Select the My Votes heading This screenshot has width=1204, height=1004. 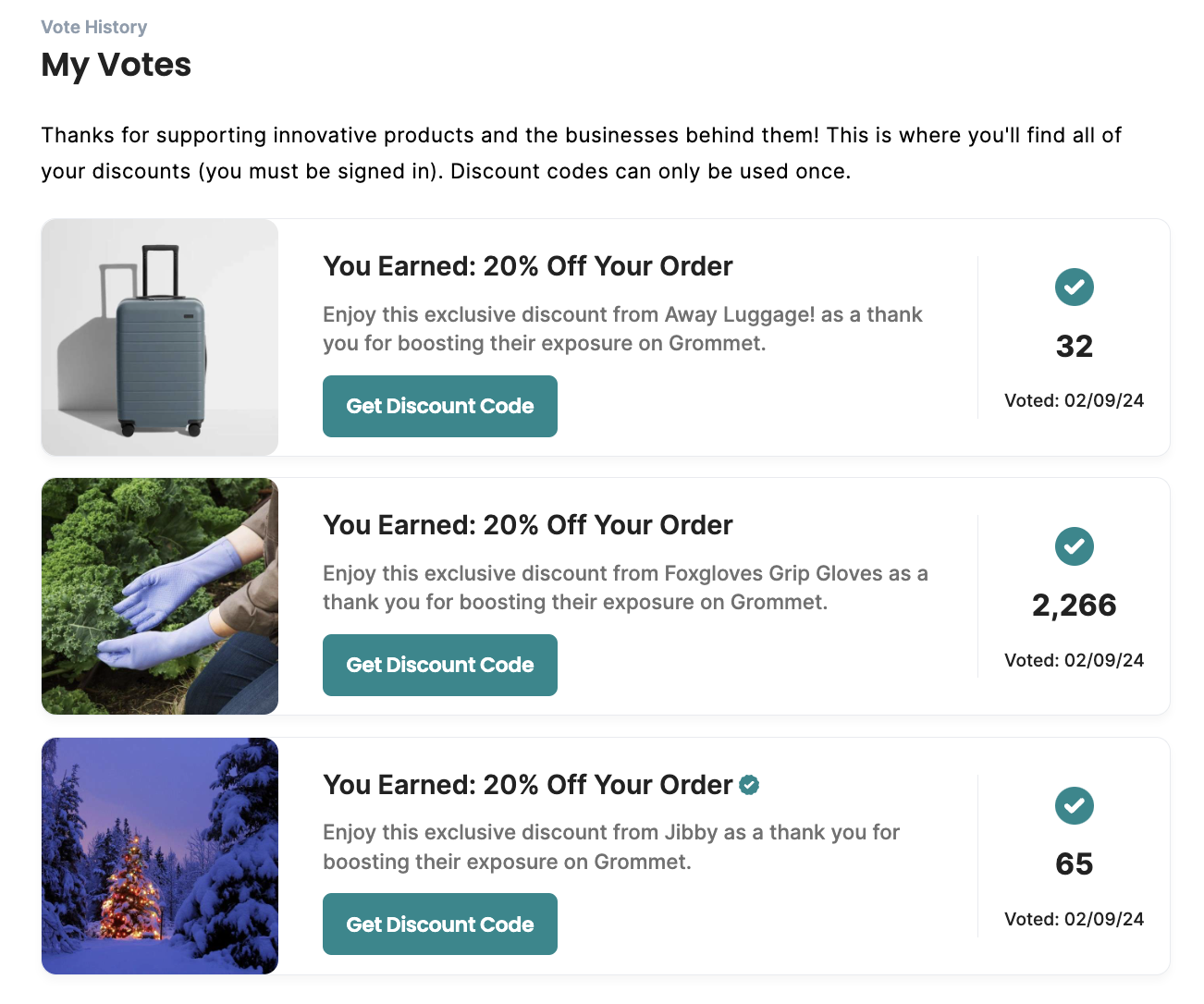(x=116, y=65)
